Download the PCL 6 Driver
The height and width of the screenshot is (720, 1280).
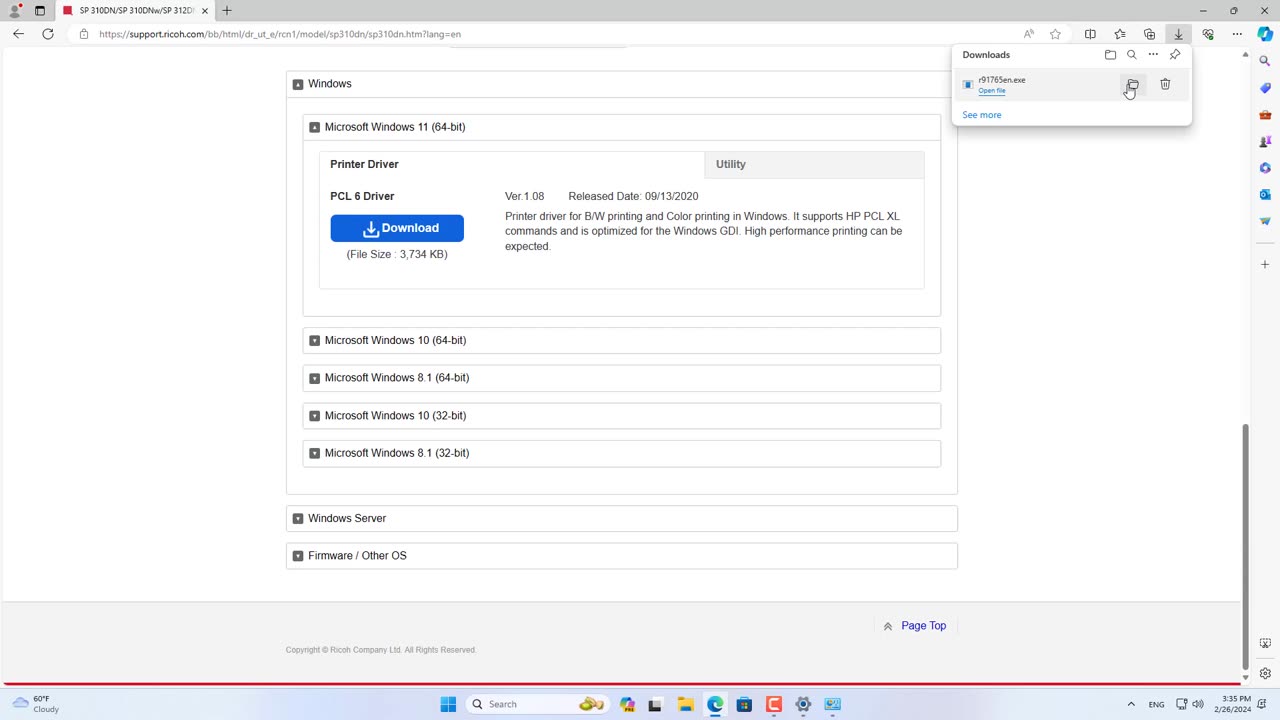coord(397,228)
